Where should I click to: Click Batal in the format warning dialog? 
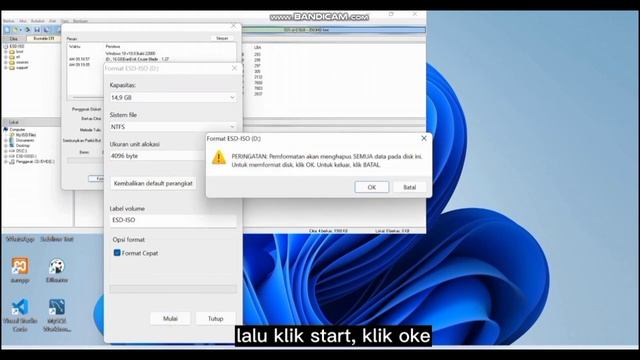(409, 187)
